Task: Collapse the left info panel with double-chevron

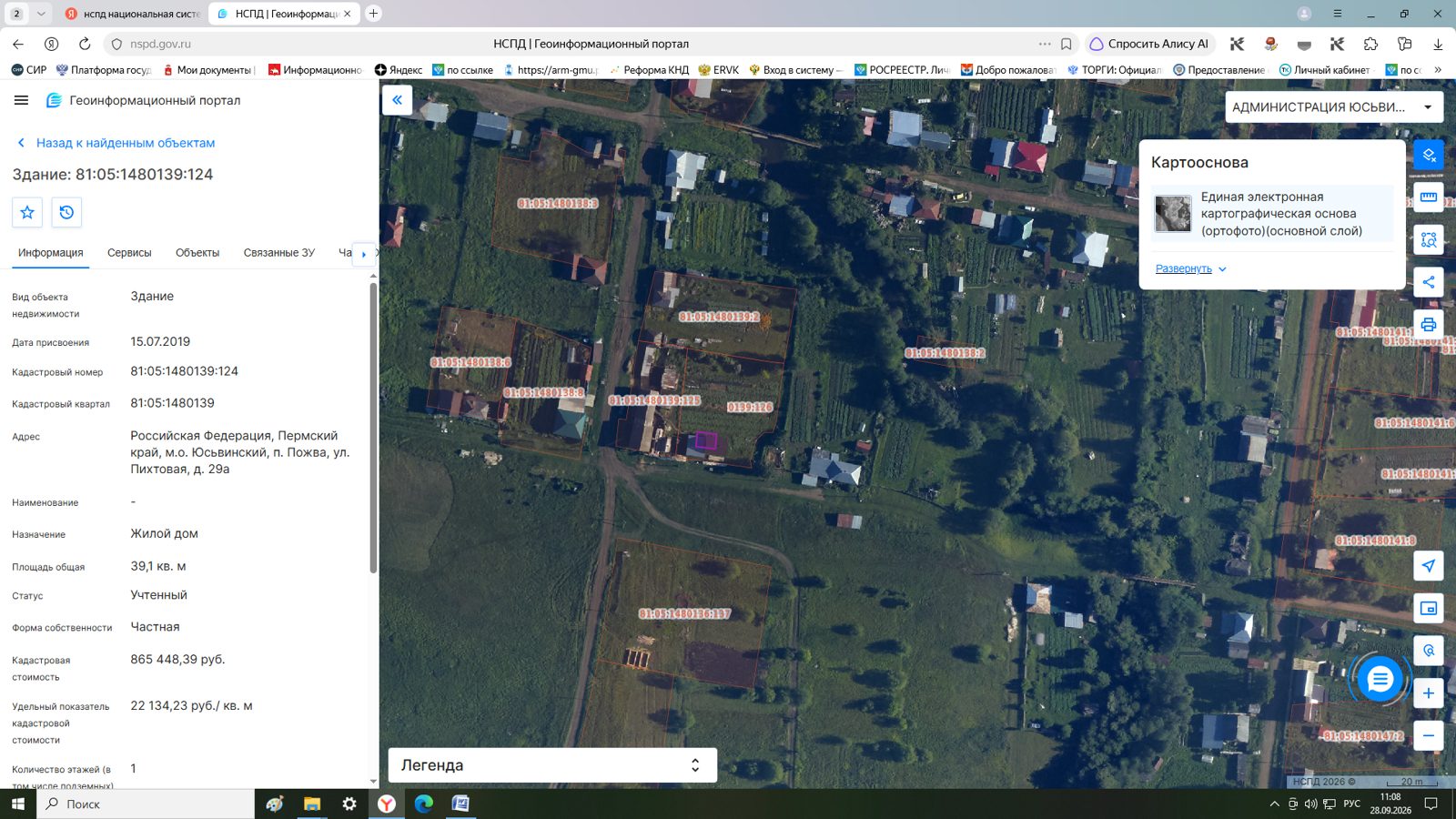Action: (398, 100)
